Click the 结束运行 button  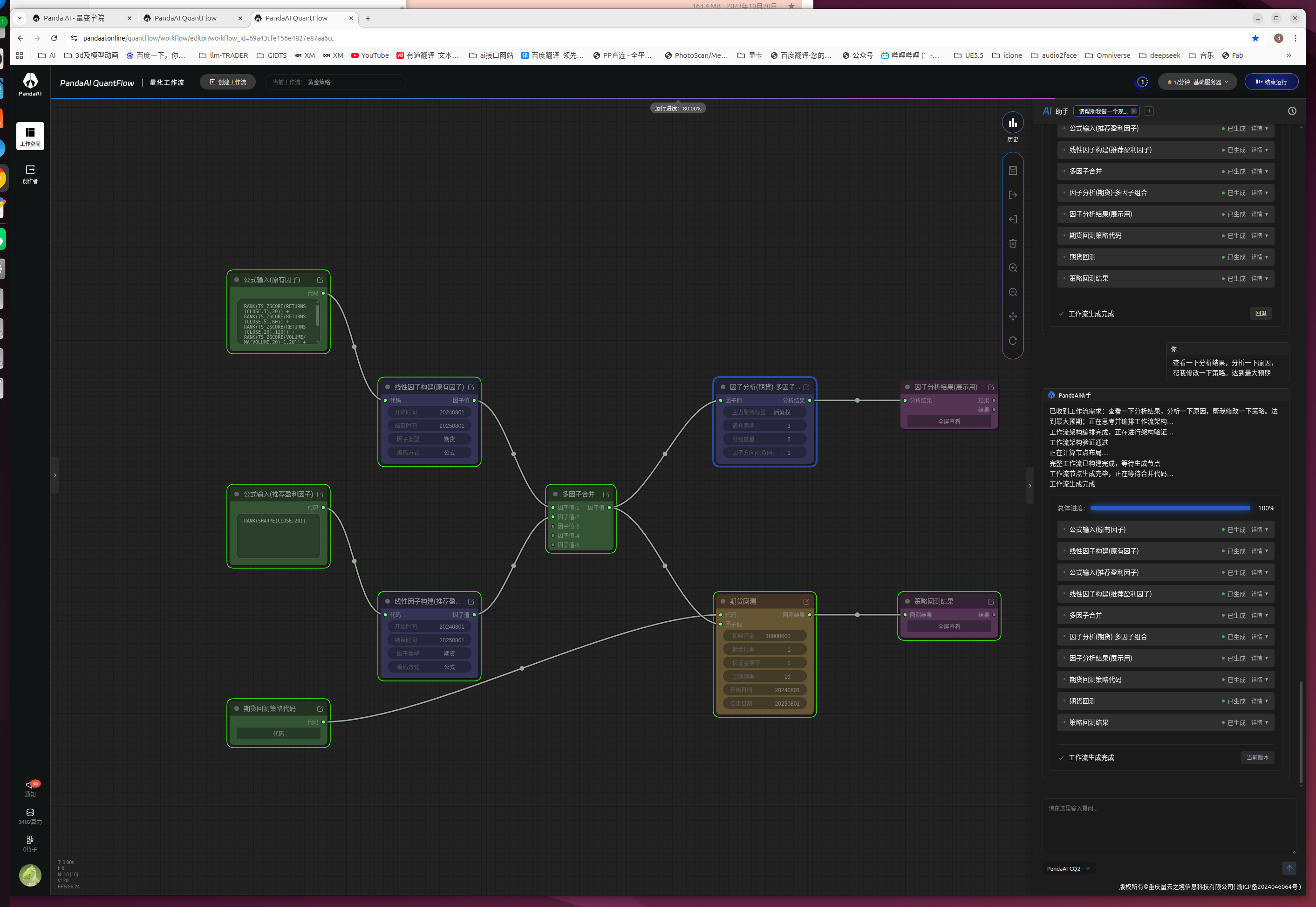point(1271,82)
